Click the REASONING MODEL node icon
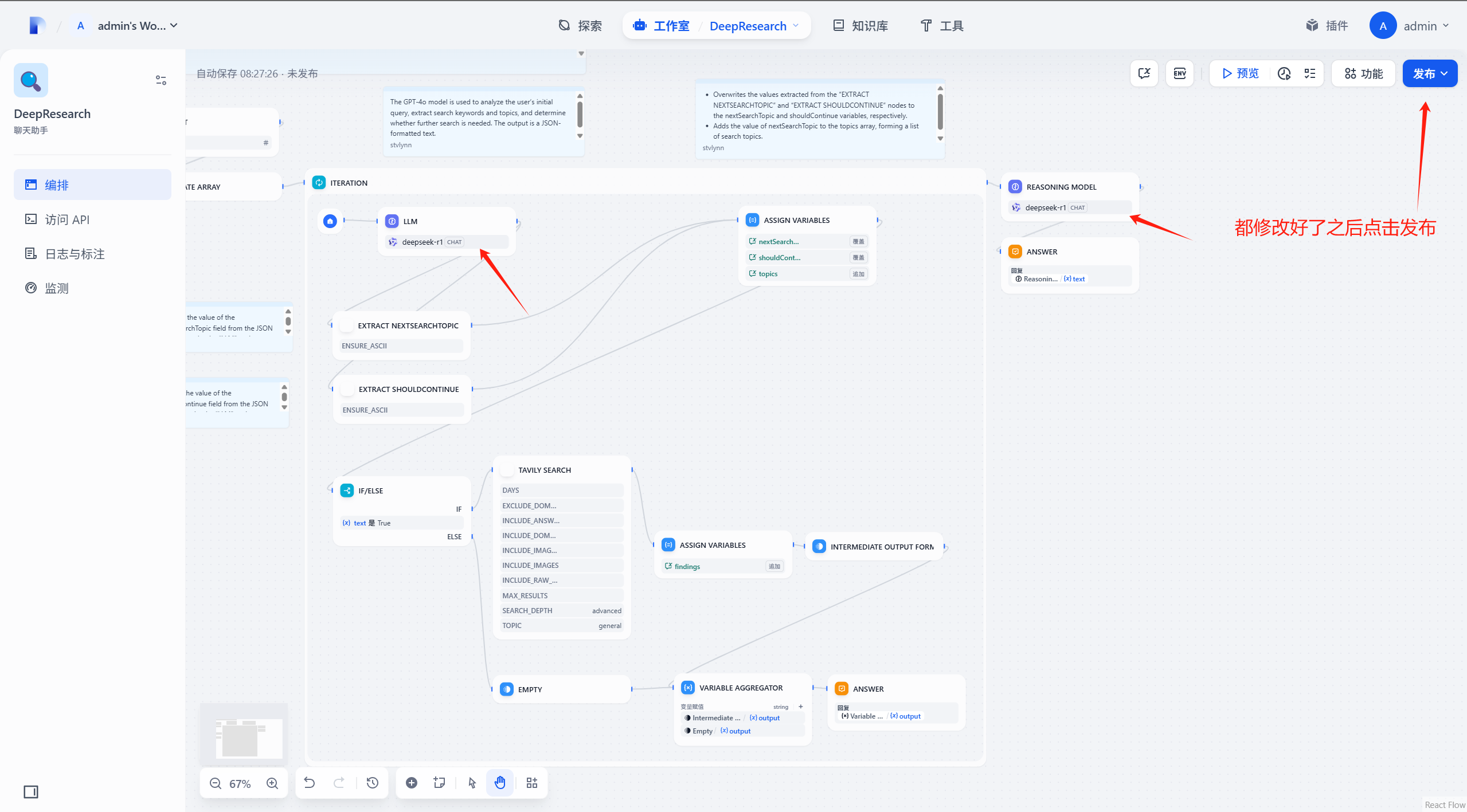 [x=1015, y=187]
